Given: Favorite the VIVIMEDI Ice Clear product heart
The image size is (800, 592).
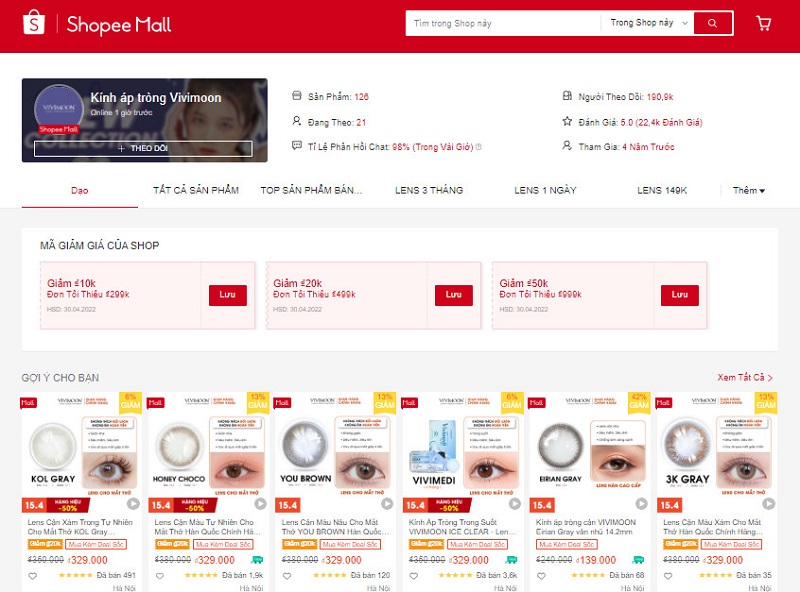Looking at the screenshot, I should click(414, 576).
